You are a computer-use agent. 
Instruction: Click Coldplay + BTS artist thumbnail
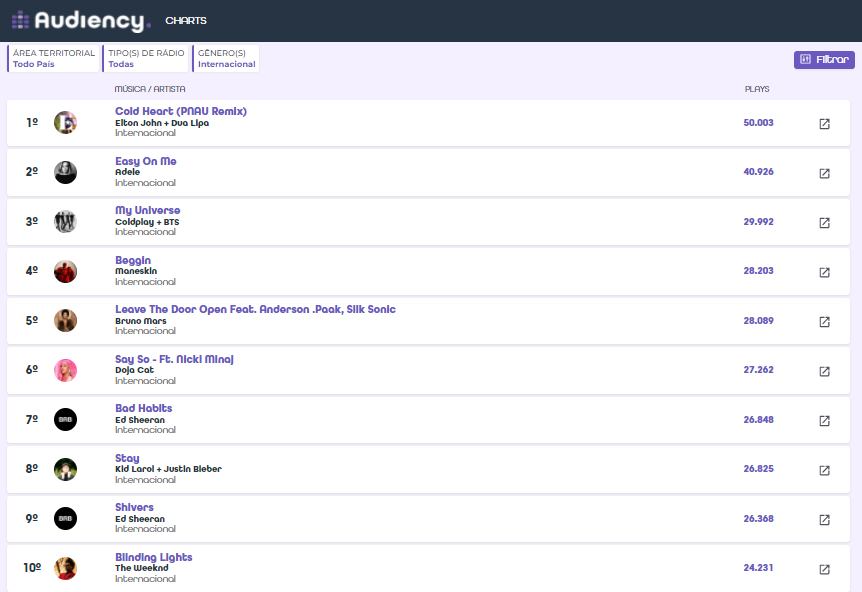click(x=65, y=222)
